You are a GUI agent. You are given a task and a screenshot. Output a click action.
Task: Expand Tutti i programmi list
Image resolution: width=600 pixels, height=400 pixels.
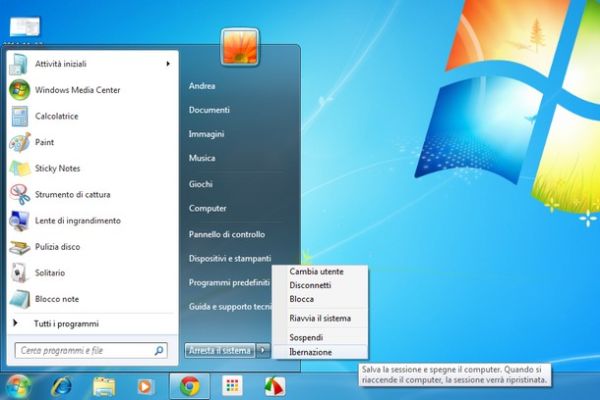coord(66,324)
